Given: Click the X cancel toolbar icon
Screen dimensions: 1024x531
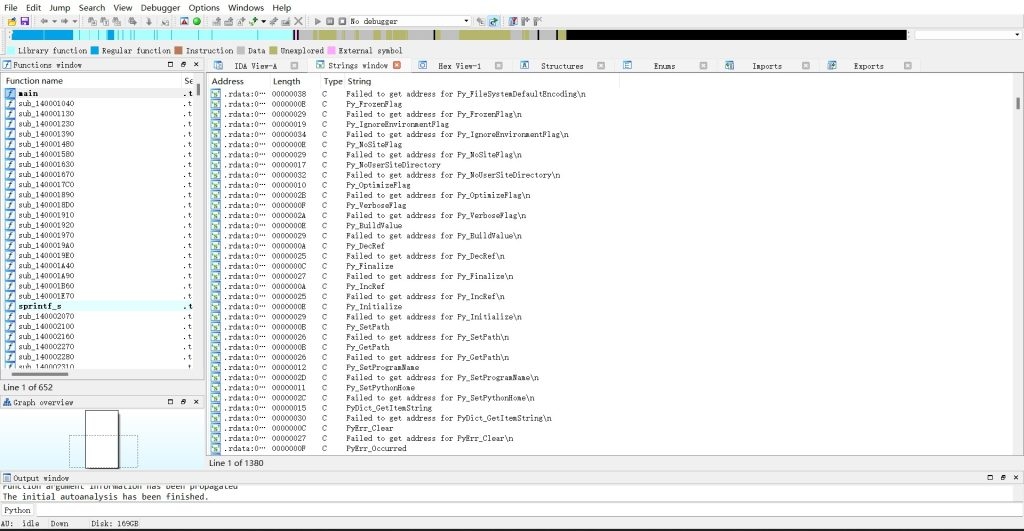Looking at the screenshot, I should click(x=298, y=21).
